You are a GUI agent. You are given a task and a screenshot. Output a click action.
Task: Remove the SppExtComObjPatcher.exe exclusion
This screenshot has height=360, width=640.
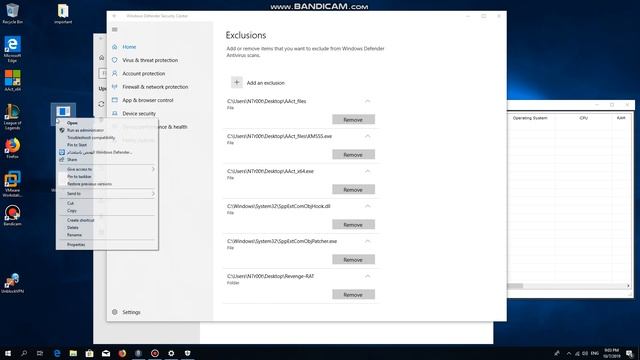coord(353,260)
